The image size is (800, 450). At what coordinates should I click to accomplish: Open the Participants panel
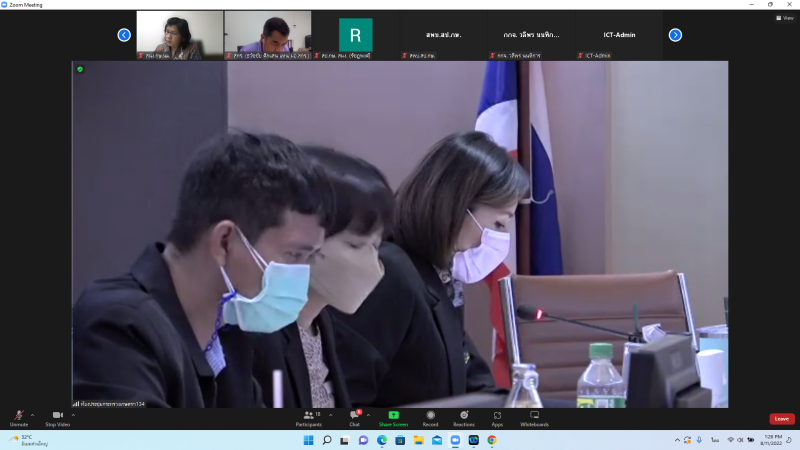click(x=308, y=416)
